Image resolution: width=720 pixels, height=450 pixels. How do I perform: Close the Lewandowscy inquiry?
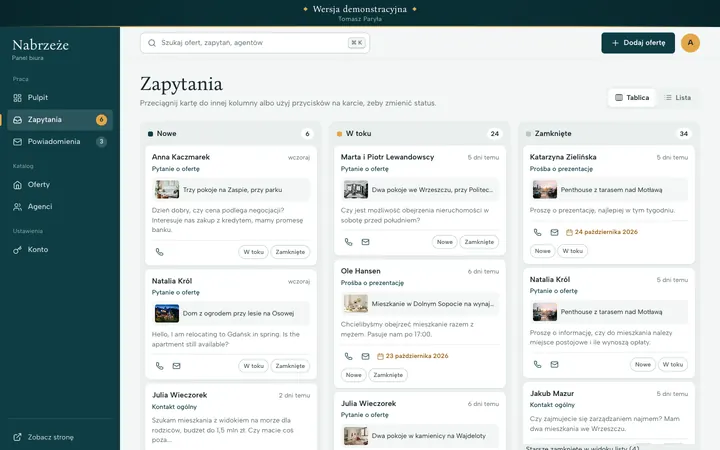click(x=479, y=242)
